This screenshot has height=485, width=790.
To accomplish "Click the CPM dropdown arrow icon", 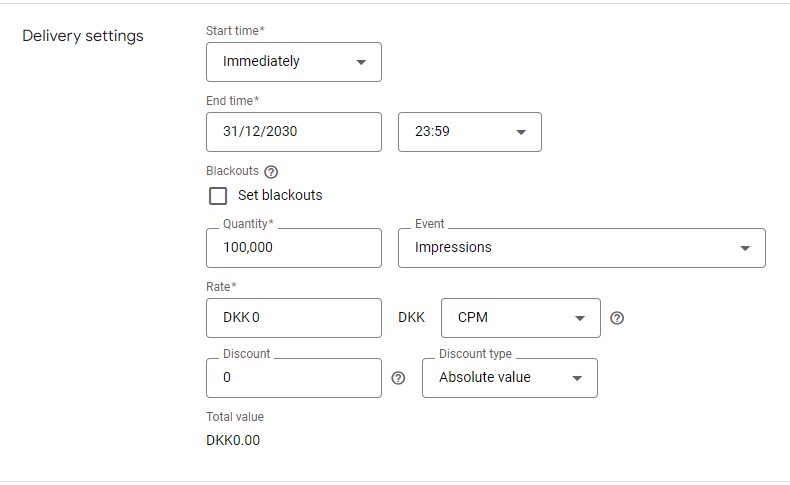I will coord(580,318).
